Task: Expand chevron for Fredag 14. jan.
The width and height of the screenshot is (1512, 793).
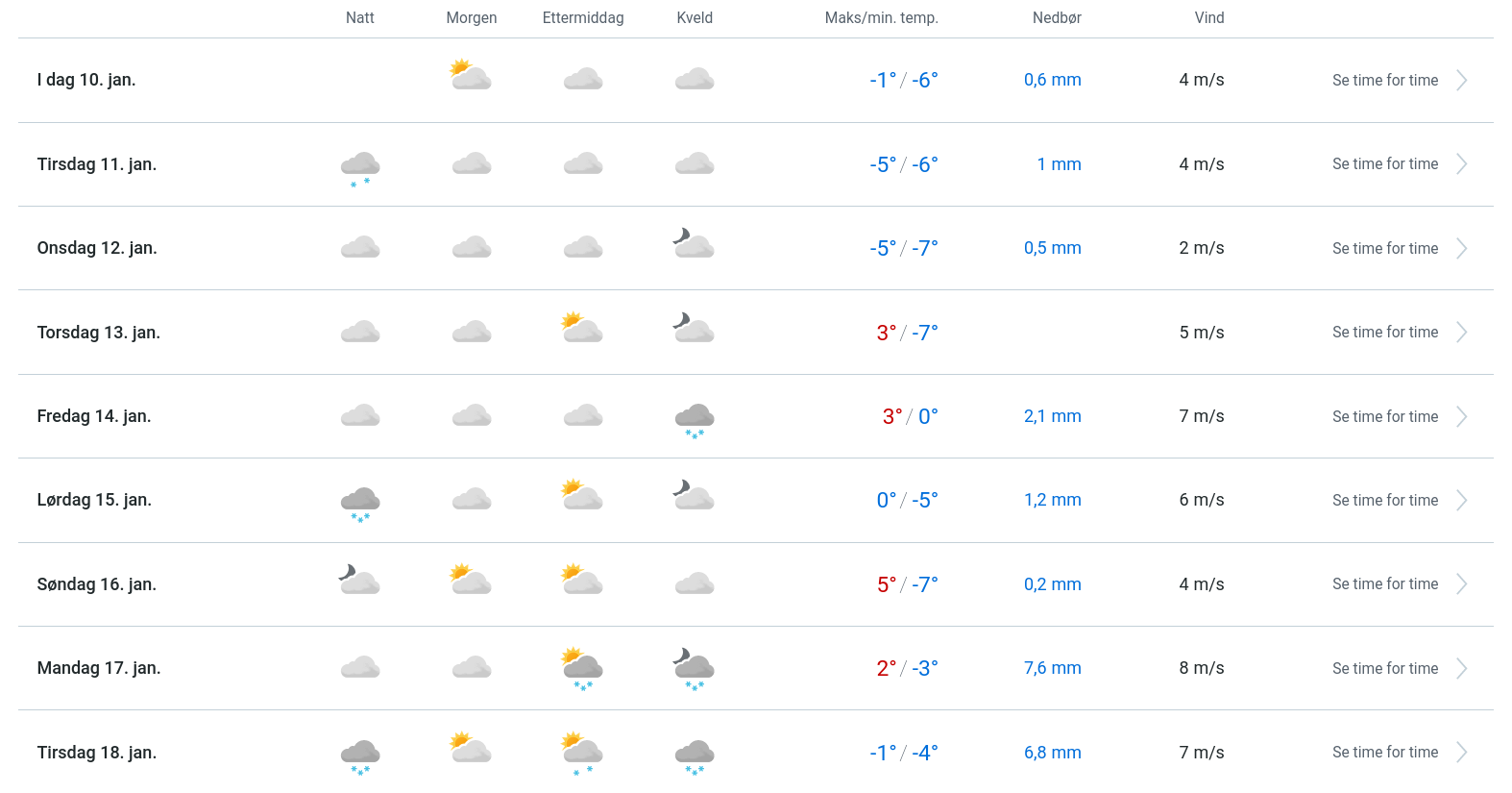Action: [1461, 417]
